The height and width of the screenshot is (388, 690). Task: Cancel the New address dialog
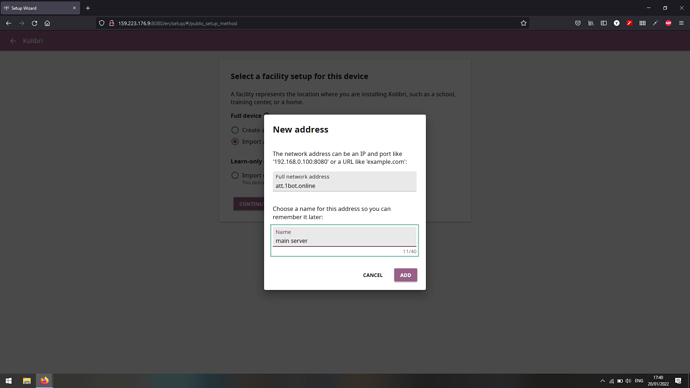(372, 275)
